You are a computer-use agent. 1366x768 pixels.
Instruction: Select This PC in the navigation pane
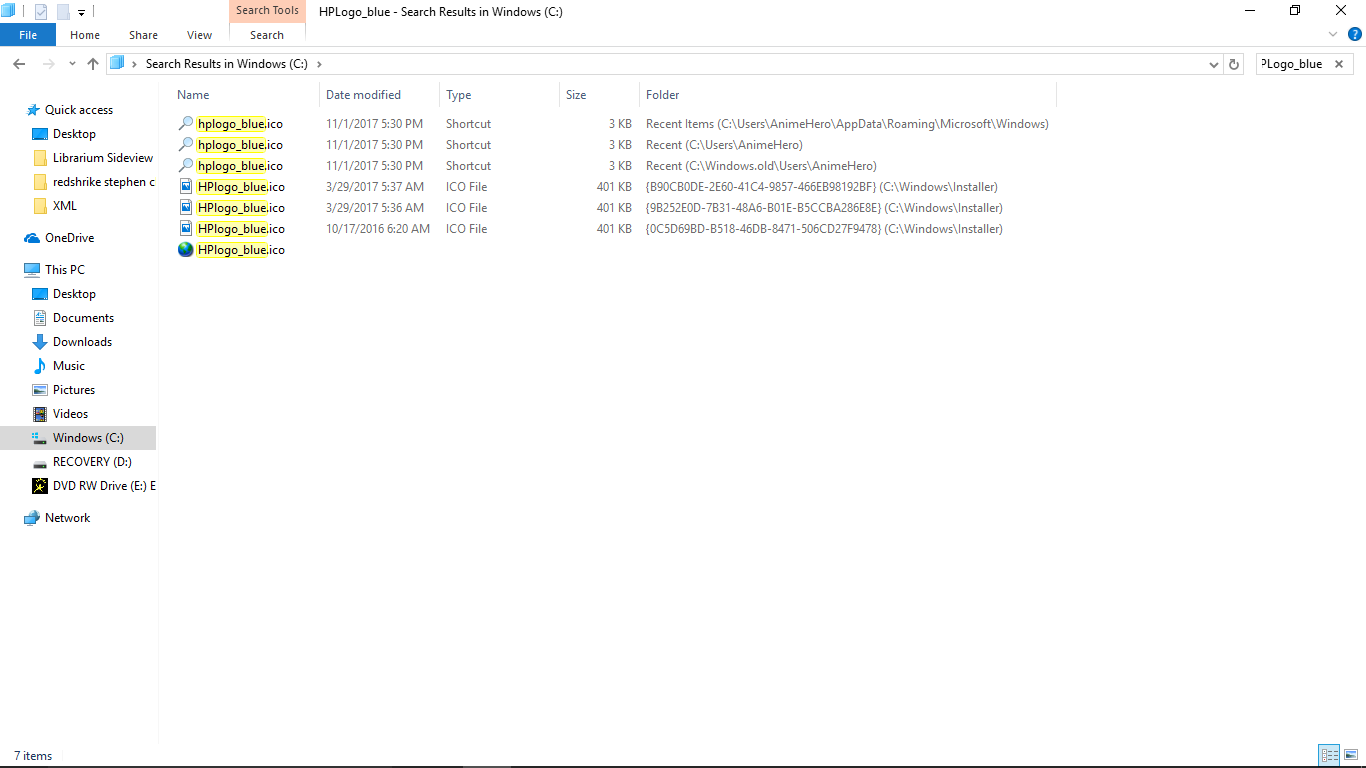64,270
